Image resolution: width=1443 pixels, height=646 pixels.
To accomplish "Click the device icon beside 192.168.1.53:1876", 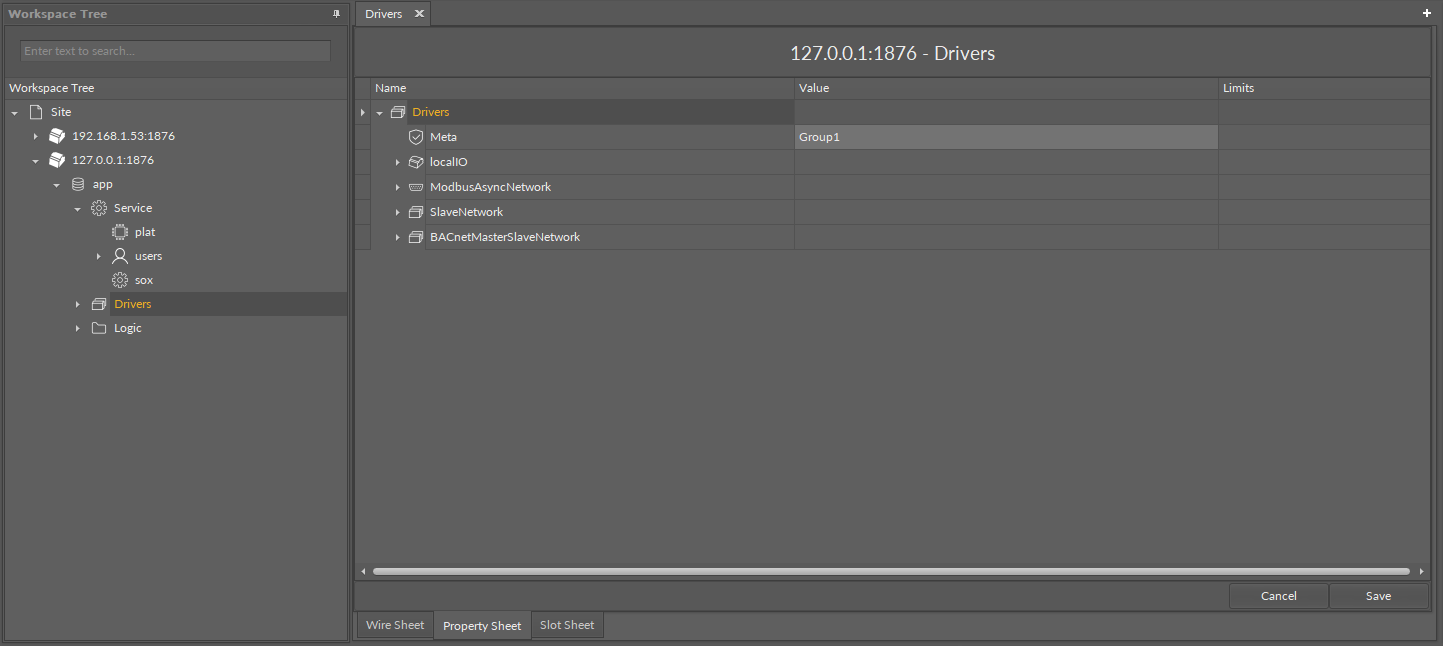I will pos(57,136).
